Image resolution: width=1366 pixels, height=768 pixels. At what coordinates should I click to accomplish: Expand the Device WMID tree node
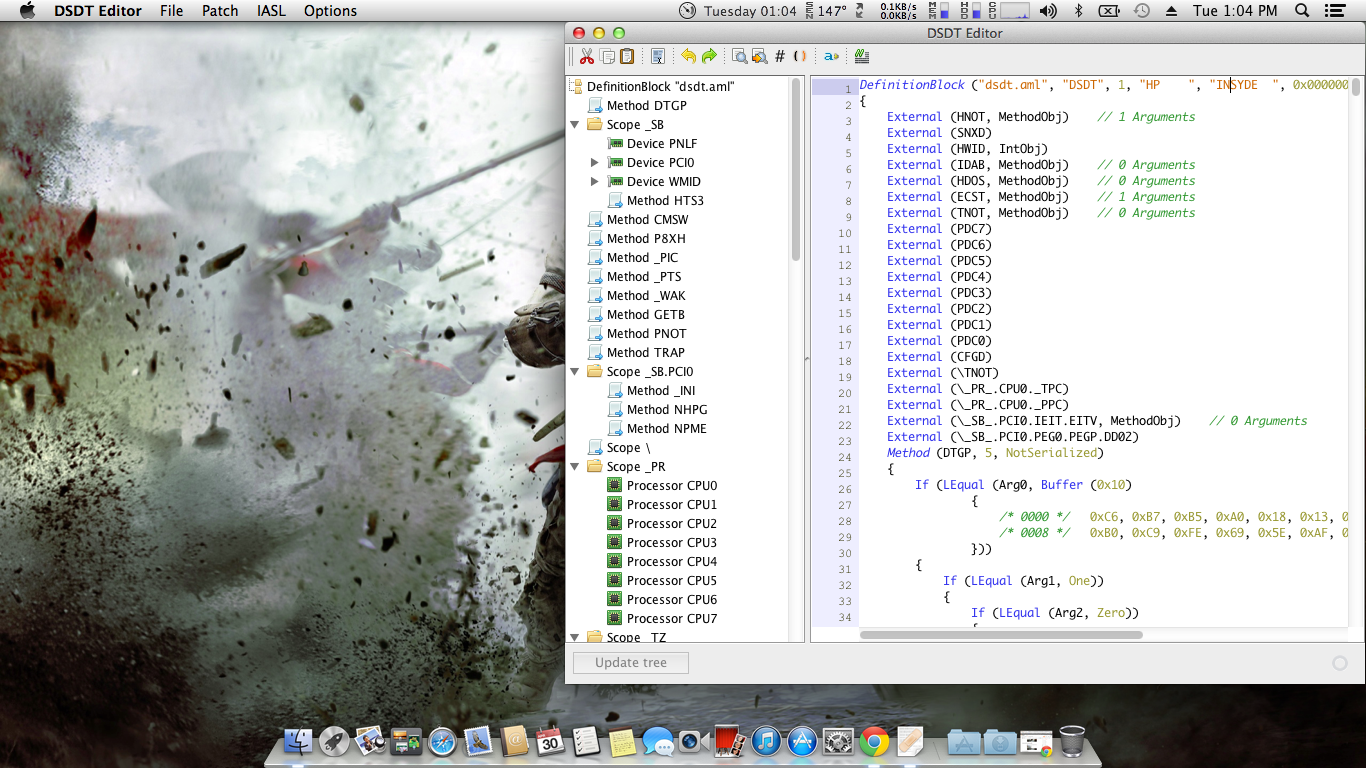click(x=595, y=181)
